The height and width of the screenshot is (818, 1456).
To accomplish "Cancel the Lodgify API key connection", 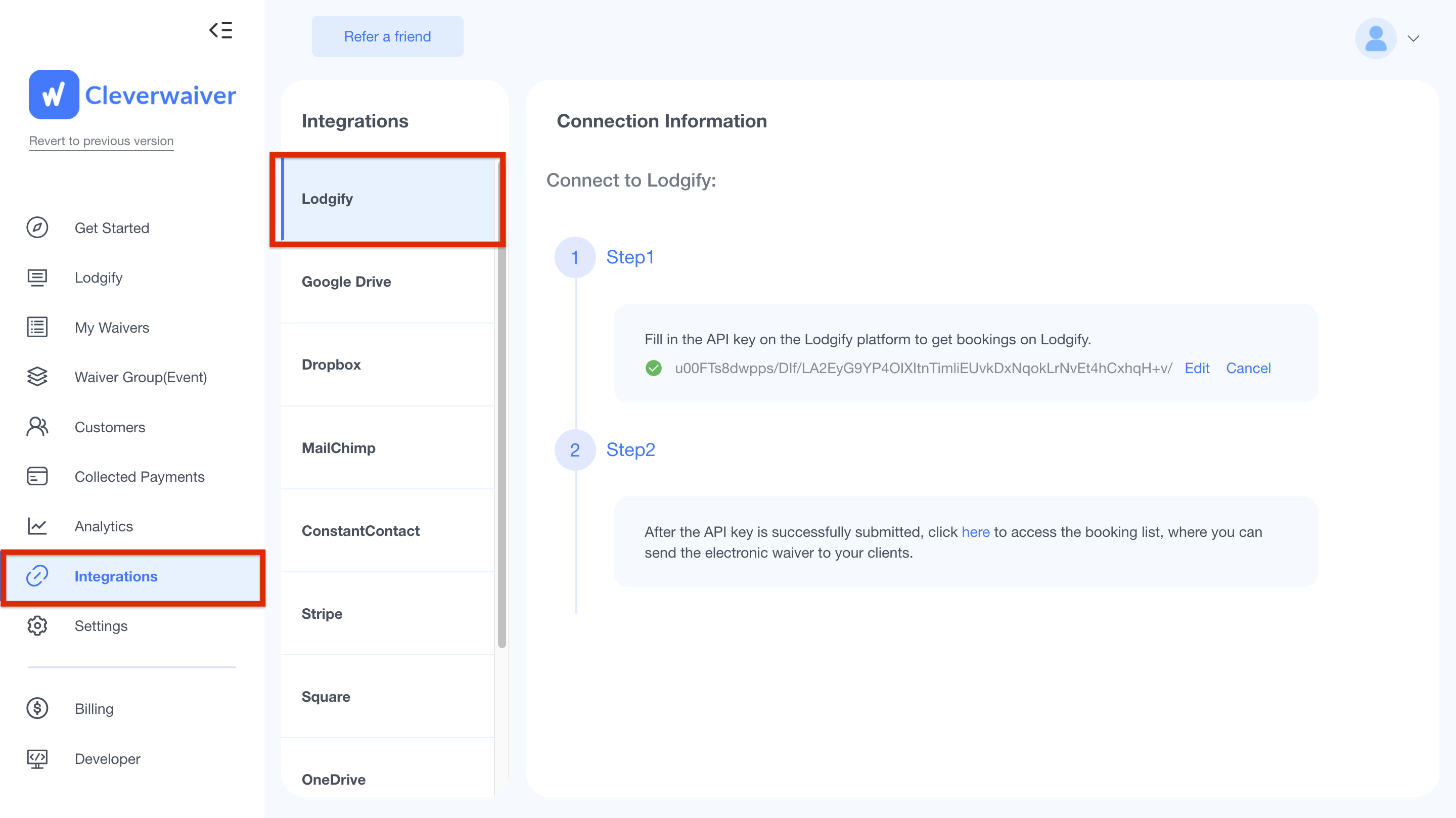I will coord(1248,368).
